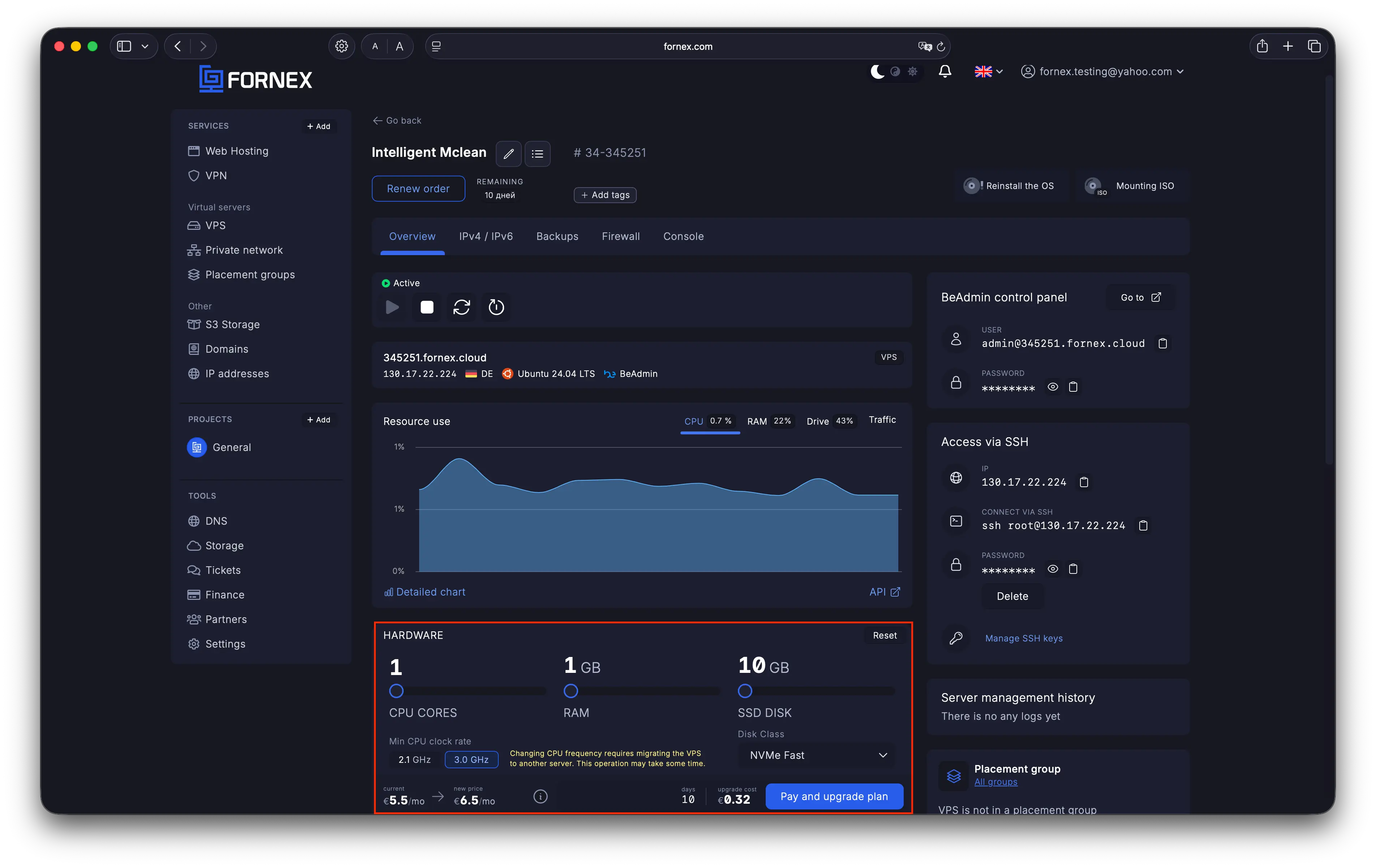1376x868 pixels.
Task: Click Pay and upgrade plan
Action: [x=834, y=796]
